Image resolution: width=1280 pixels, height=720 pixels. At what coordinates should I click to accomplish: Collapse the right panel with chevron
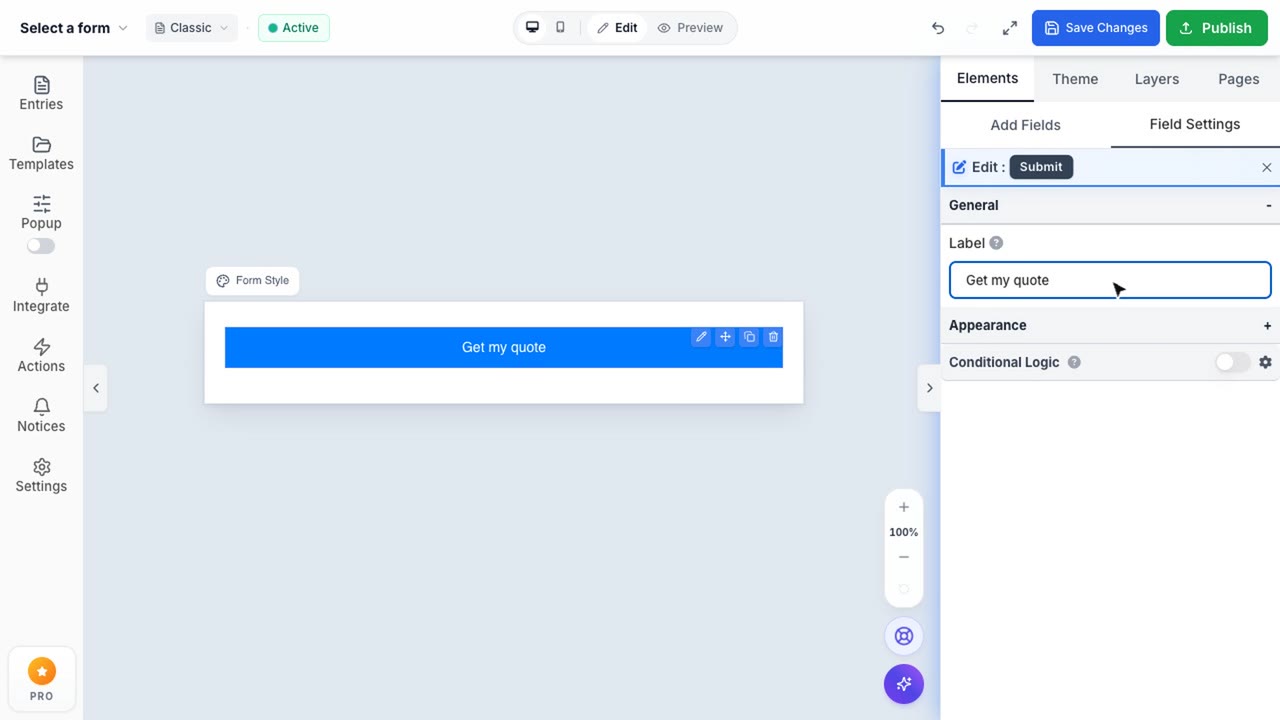[x=929, y=388]
